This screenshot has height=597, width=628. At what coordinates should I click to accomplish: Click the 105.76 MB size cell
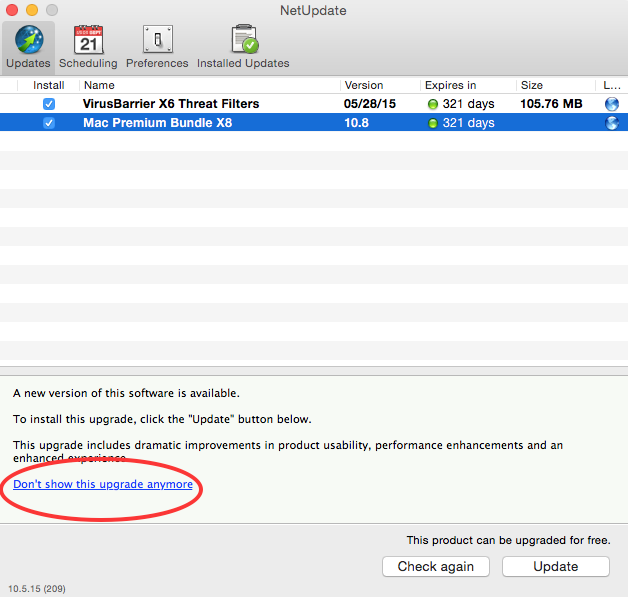coord(551,104)
